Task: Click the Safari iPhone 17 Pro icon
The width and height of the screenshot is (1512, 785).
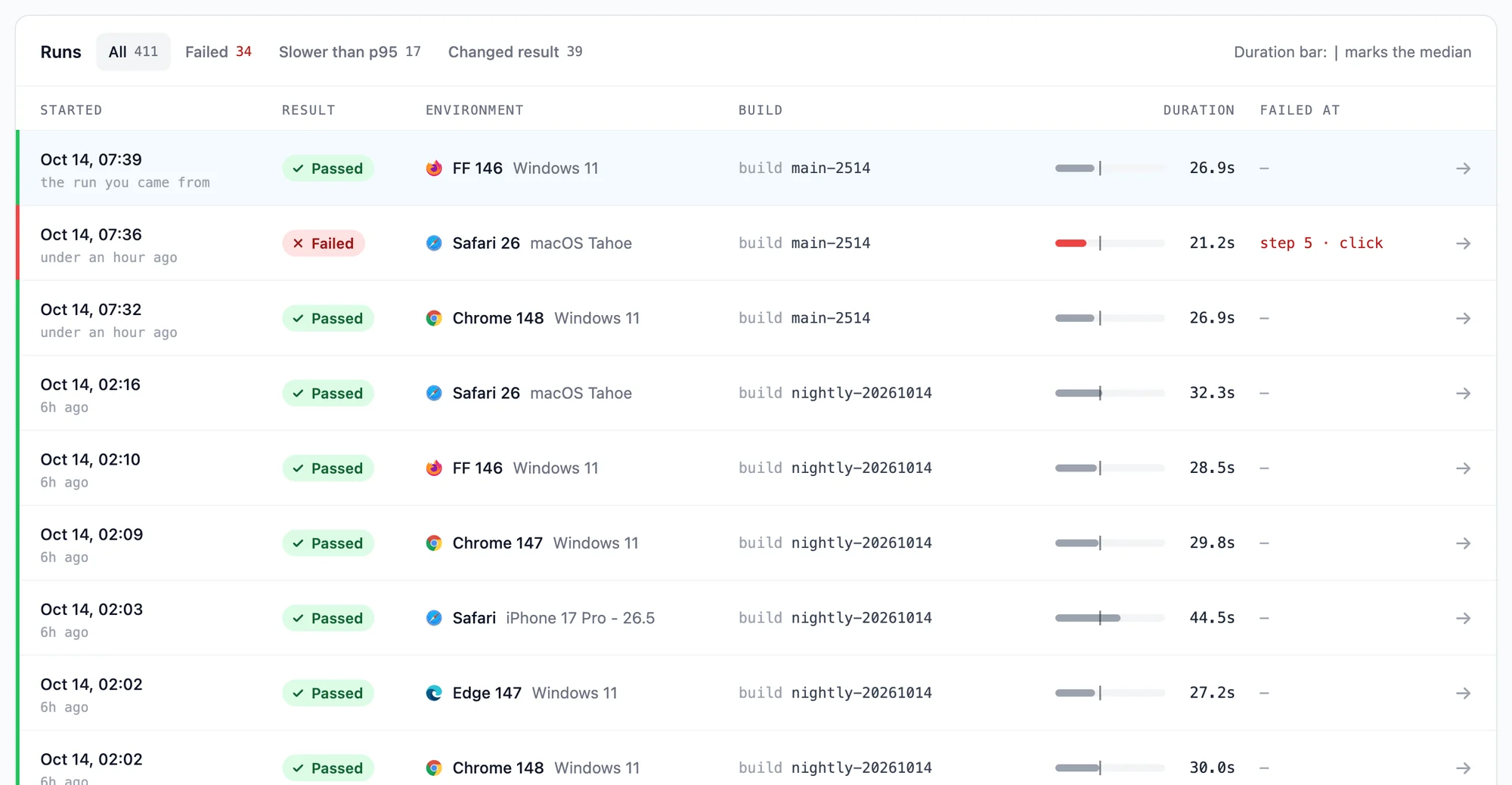Action: pyautogui.click(x=434, y=618)
